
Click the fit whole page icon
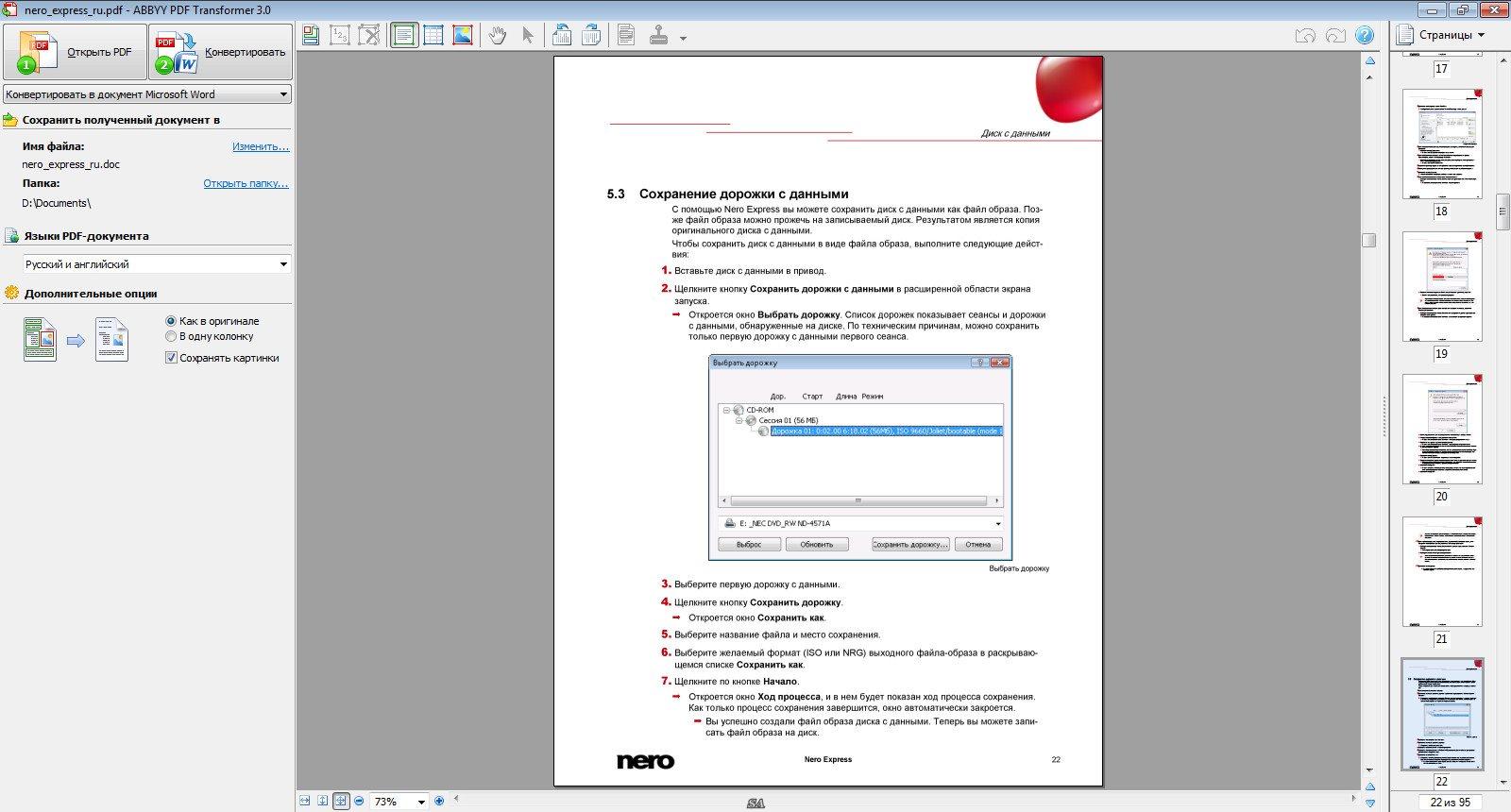(x=341, y=801)
